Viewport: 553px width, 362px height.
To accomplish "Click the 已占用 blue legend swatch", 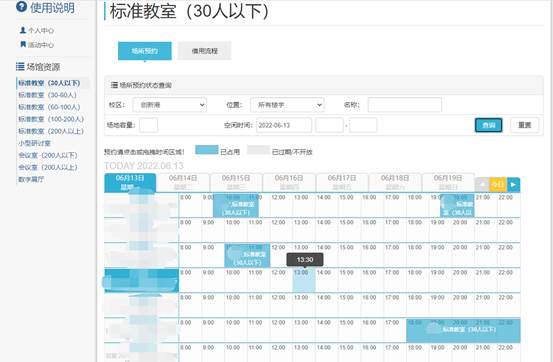I will (x=207, y=150).
